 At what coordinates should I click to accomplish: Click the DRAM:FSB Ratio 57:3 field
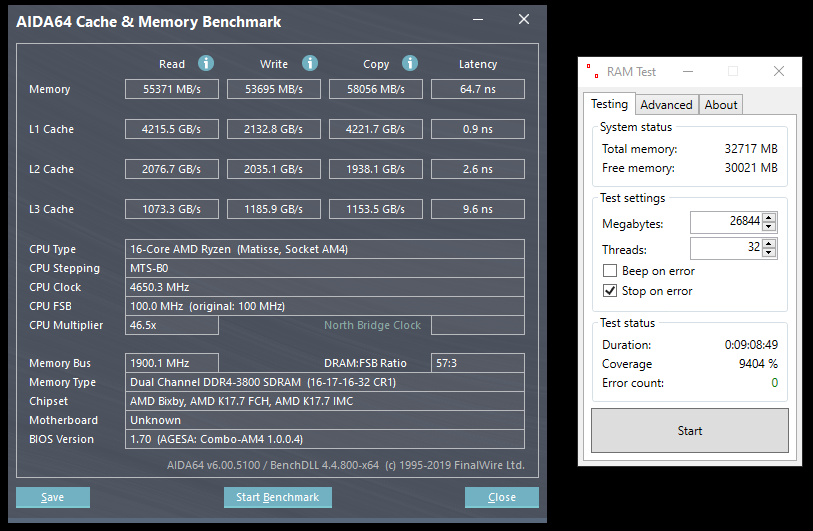click(478, 363)
